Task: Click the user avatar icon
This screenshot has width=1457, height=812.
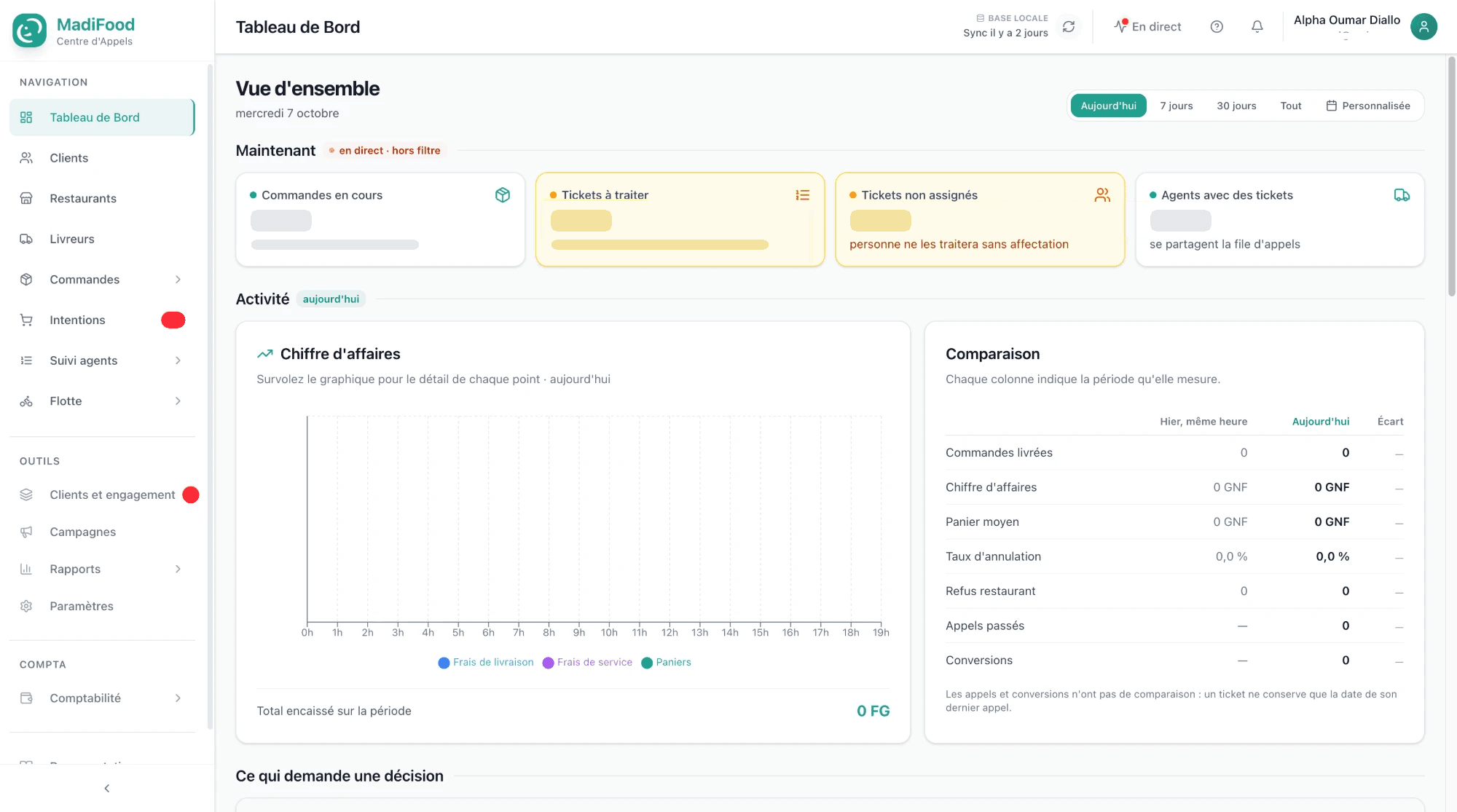Action: [x=1423, y=27]
